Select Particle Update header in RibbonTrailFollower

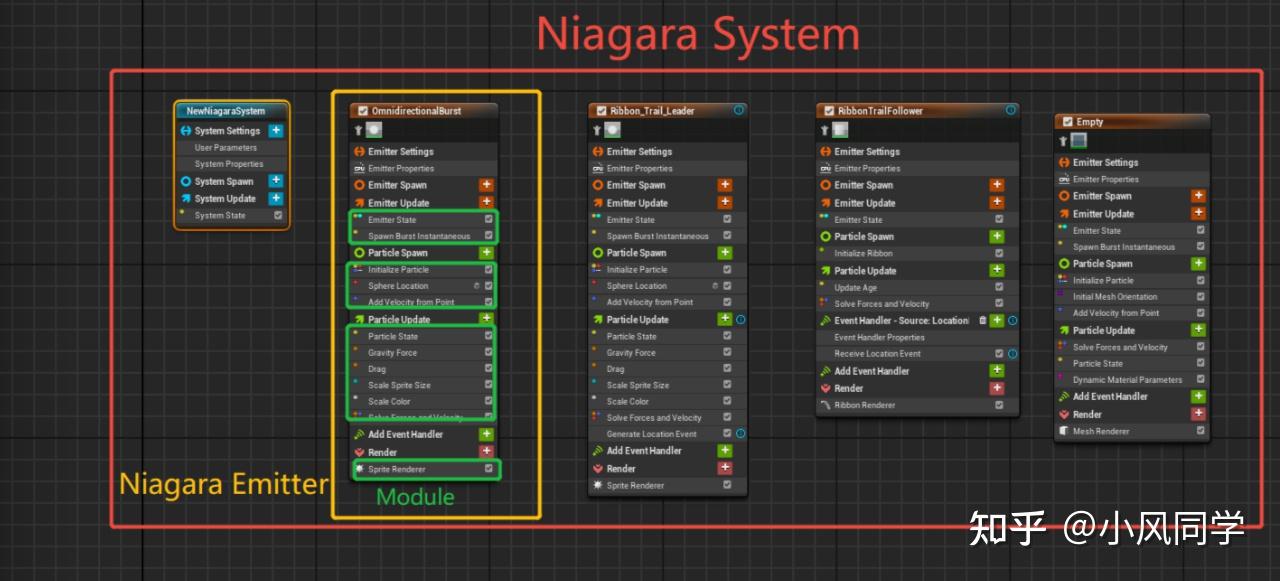tap(866, 271)
